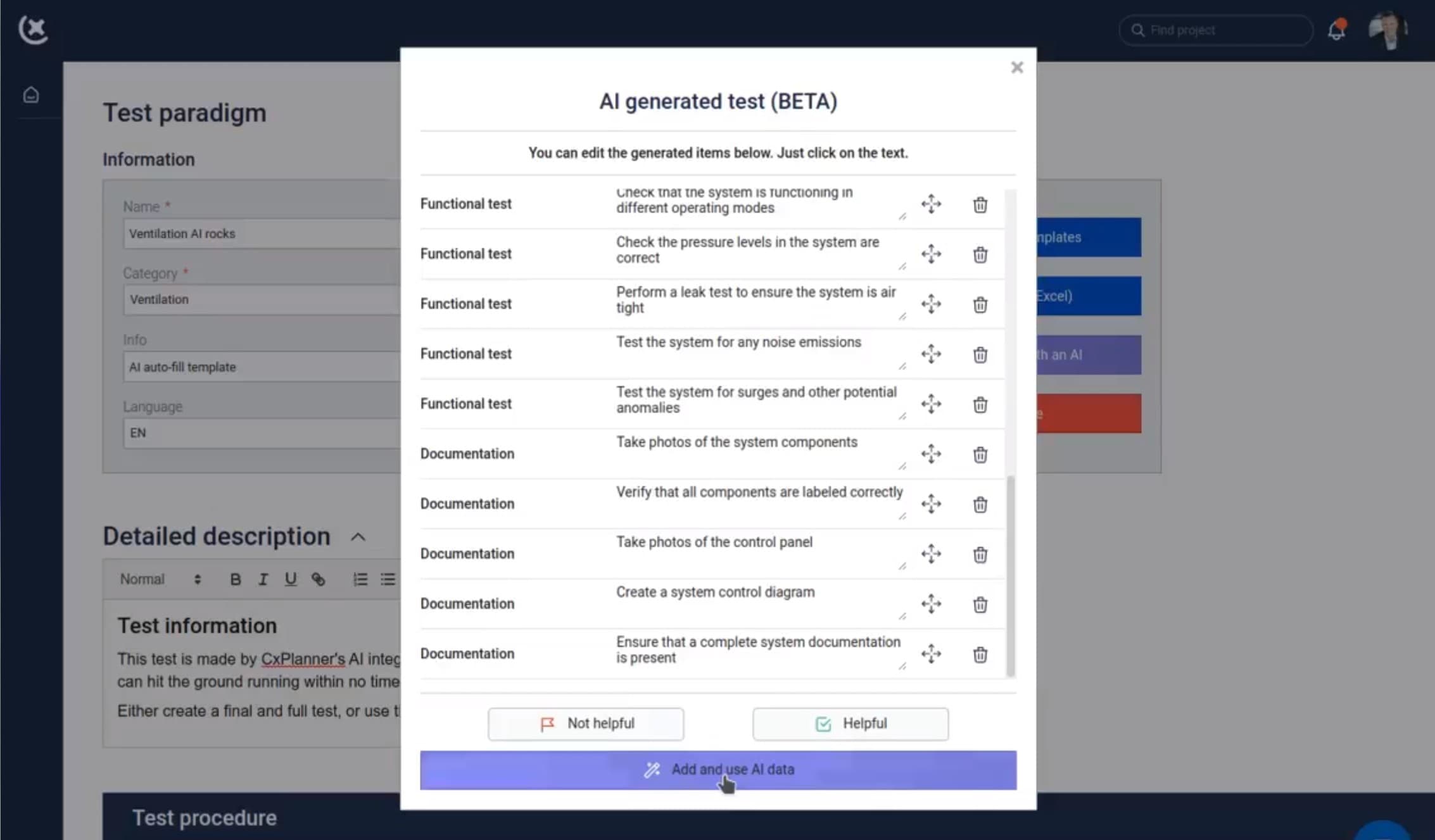The image size is (1435, 840).
Task: Click the move icon for system control diagram row
Action: (x=930, y=603)
